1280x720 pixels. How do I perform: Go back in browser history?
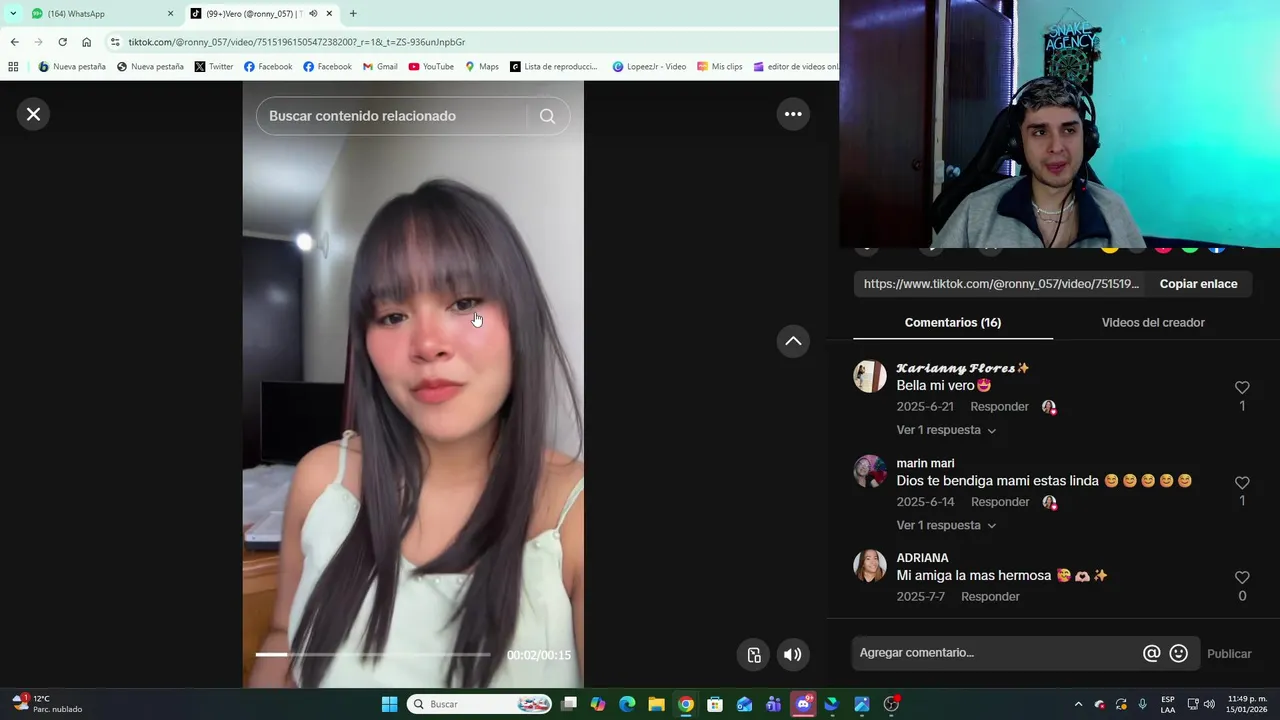tap(14, 42)
